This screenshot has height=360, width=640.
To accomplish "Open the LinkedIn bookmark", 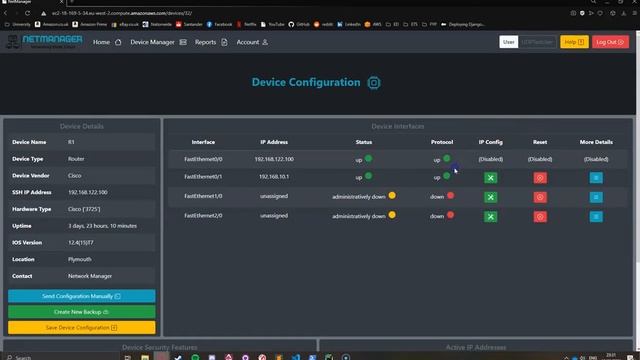I will pyautogui.click(x=349, y=24).
